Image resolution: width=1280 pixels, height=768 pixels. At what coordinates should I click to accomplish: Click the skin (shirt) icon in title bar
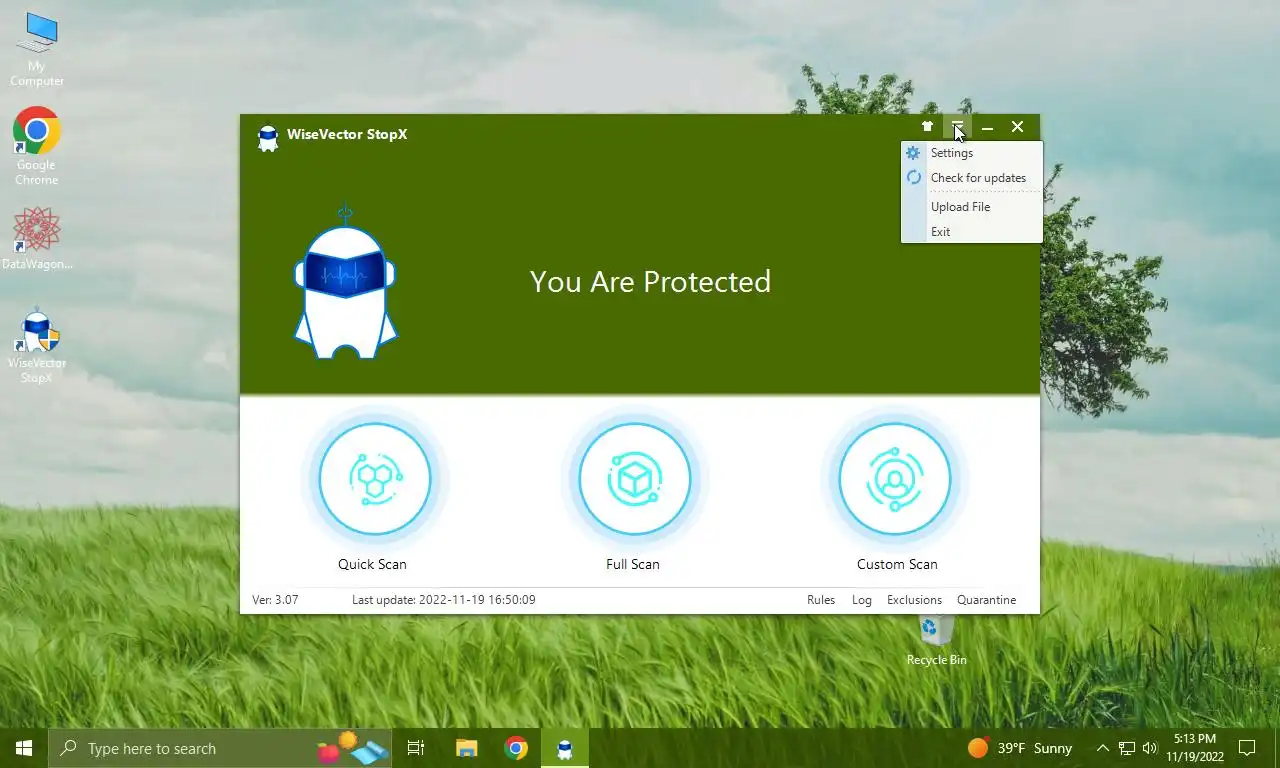tap(927, 127)
